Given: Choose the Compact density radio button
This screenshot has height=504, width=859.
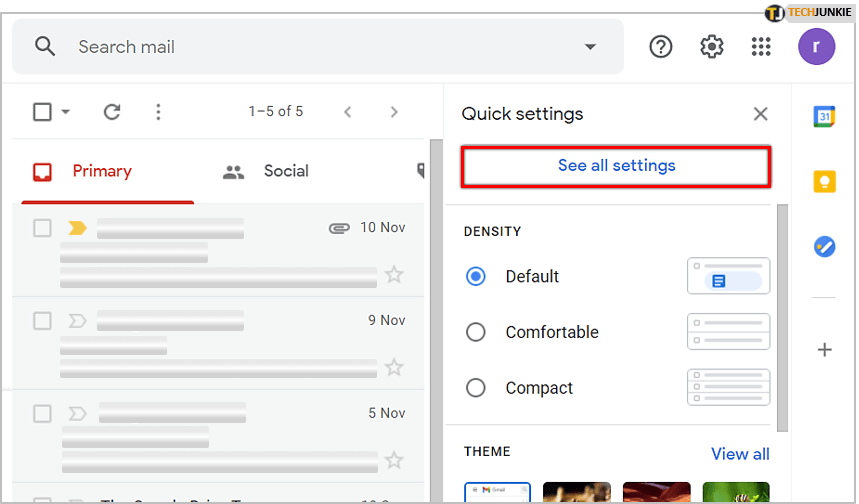Looking at the screenshot, I should pos(476,388).
